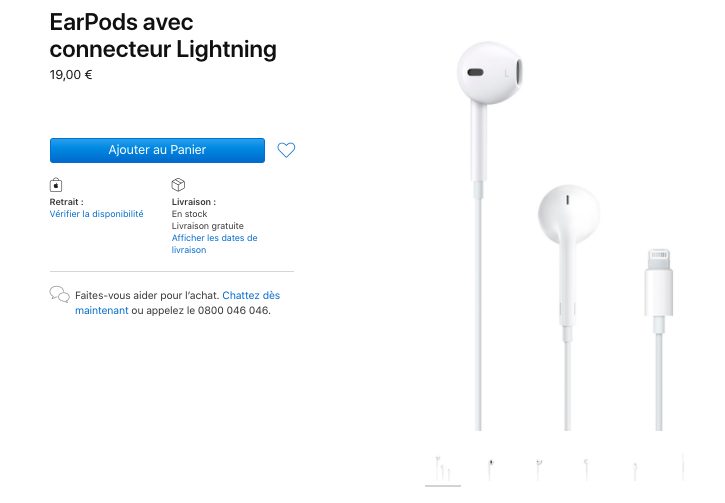The image size is (725, 503).
Task: Click the large left EarPod in product image
Action: pyautogui.click(x=489, y=73)
